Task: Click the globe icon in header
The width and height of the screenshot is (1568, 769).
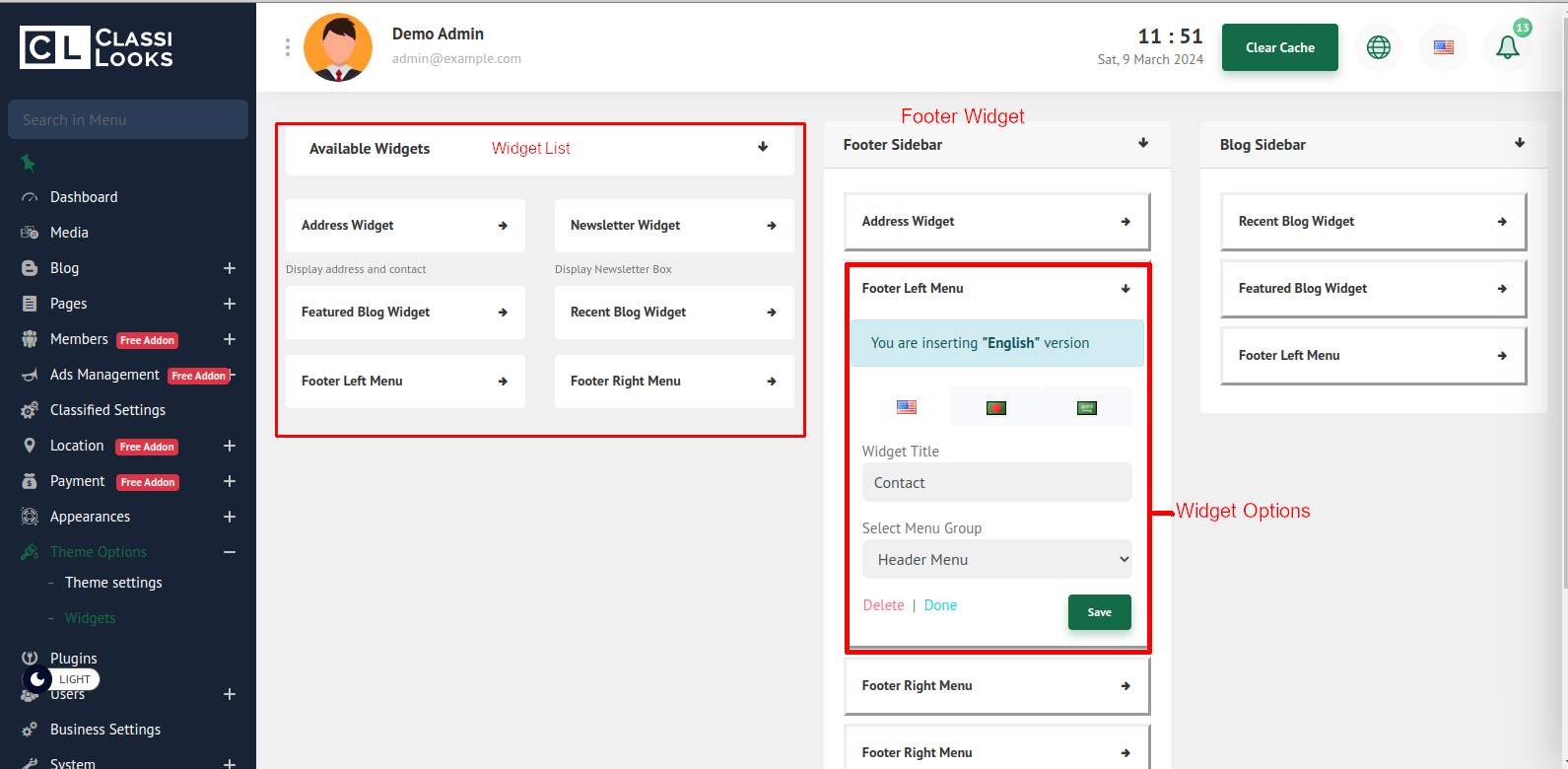Action: pyautogui.click(x=1378, y=47)
